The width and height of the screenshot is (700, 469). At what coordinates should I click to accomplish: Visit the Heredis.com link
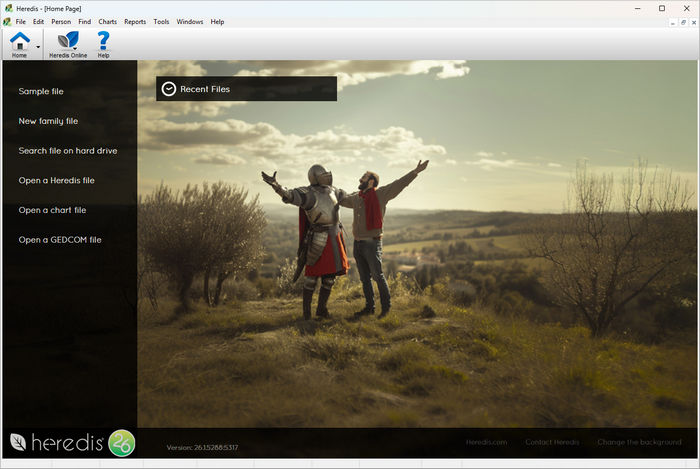(x=486, y=442)
